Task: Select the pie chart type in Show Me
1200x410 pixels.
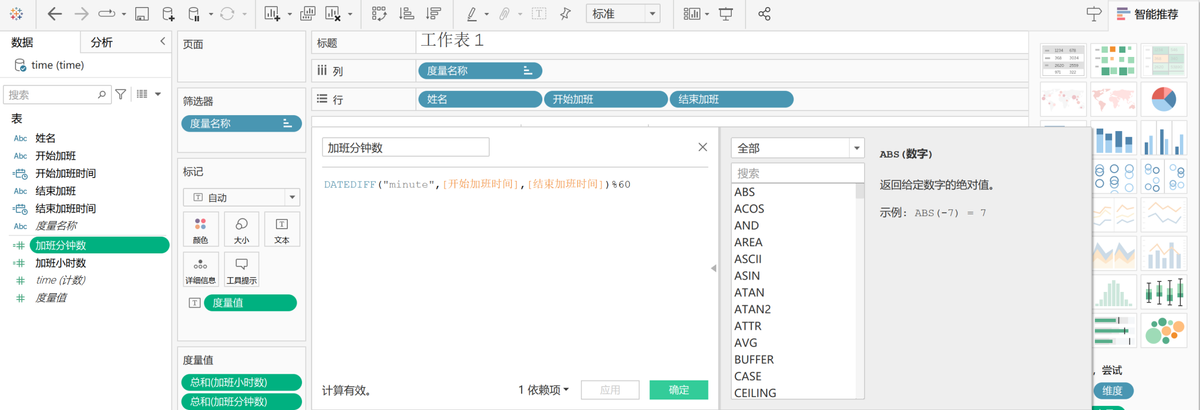Action: [x=1163, y=98]
